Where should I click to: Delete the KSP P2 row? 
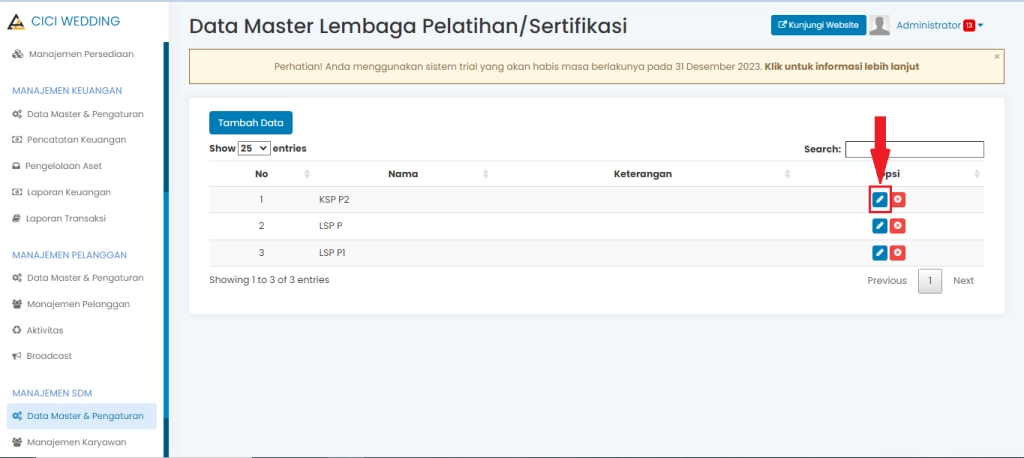[898, 200]
